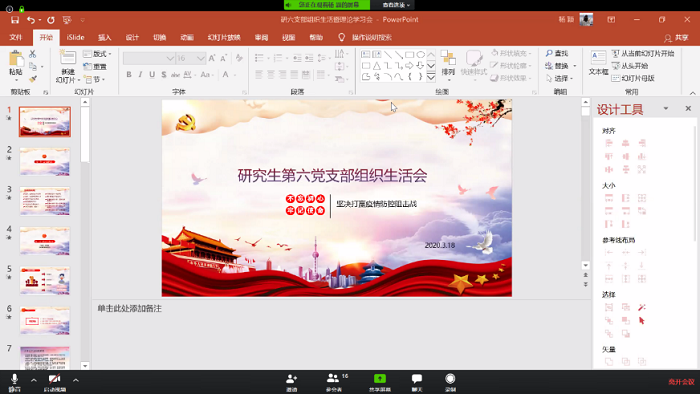Switch to iSlide tab
Screen dimensions: 700x394
pyautogui.click(x=75, y=37)
